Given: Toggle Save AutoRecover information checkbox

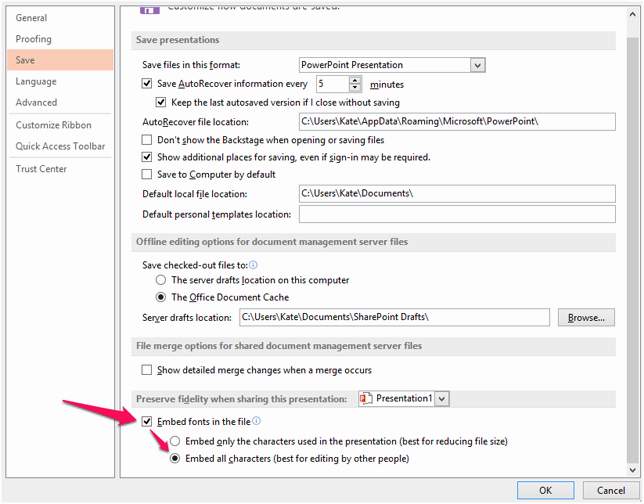Looking at the screenshot, I should (x=147, y=84).
